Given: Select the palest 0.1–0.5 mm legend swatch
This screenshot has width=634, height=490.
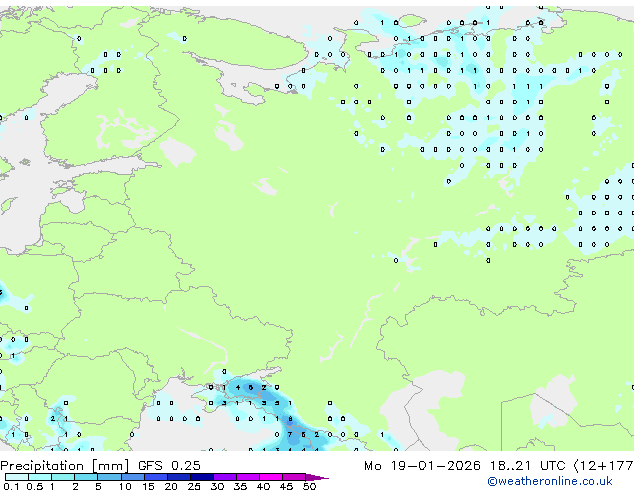Looking at the screenshot, I should pos(17,477).
